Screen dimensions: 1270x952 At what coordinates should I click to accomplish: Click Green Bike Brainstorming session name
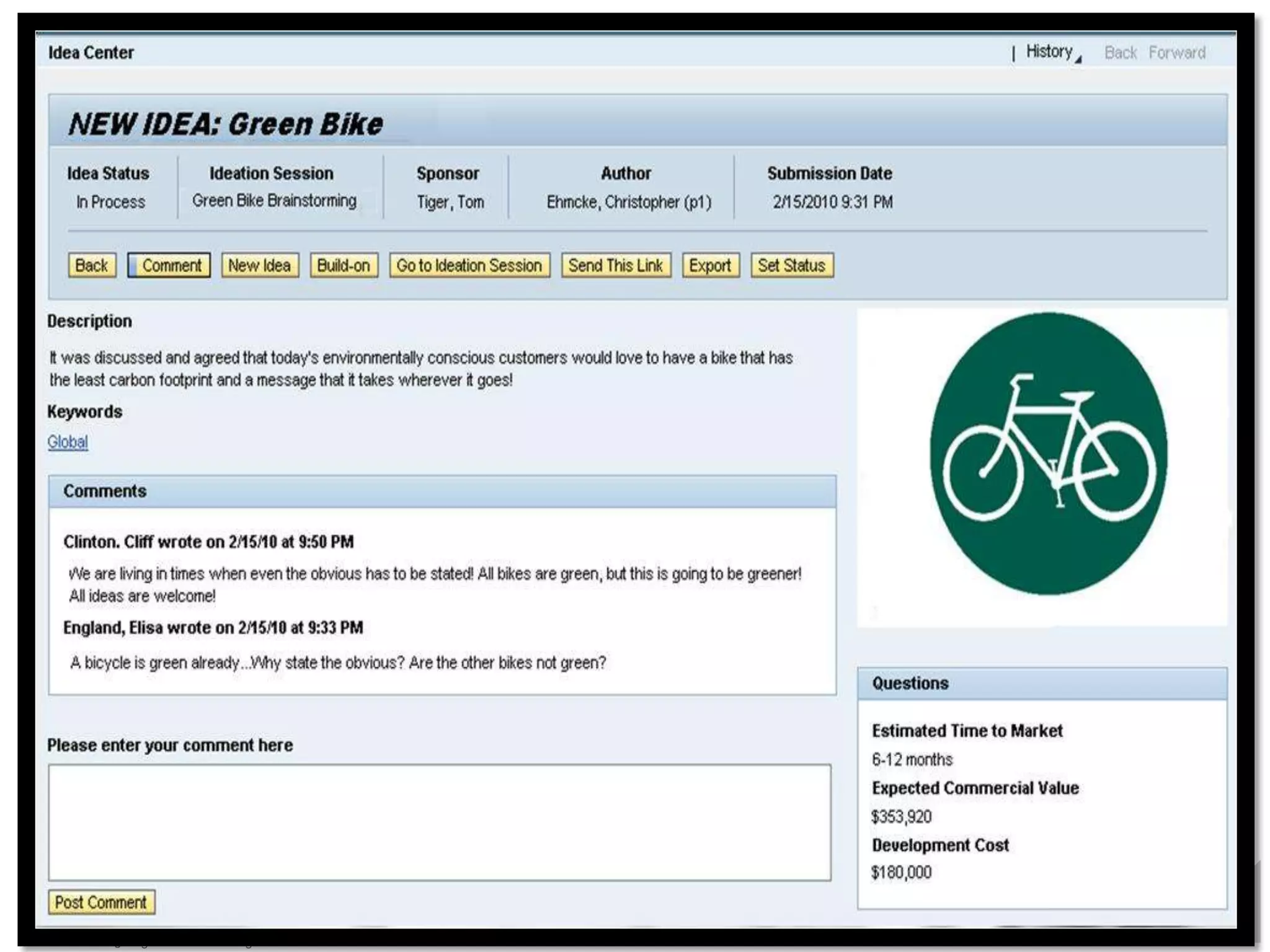click(x=274, y=201)
